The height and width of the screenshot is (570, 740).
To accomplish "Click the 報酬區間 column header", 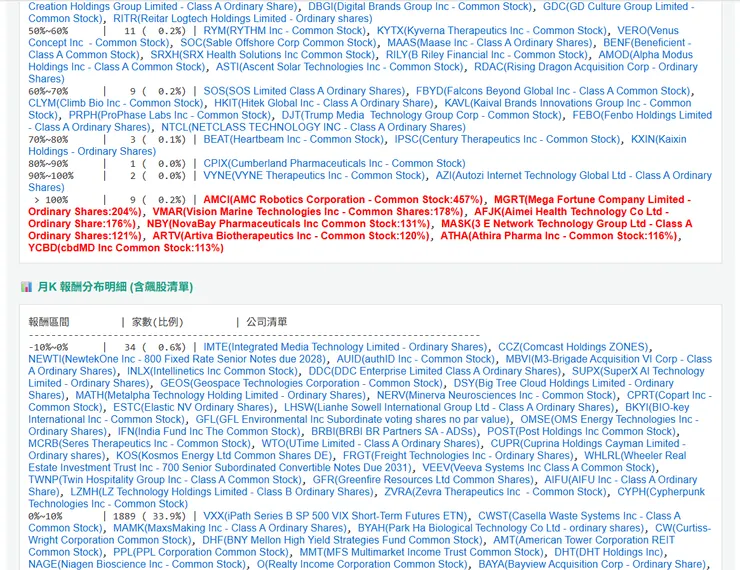I will tap(49, 322).
